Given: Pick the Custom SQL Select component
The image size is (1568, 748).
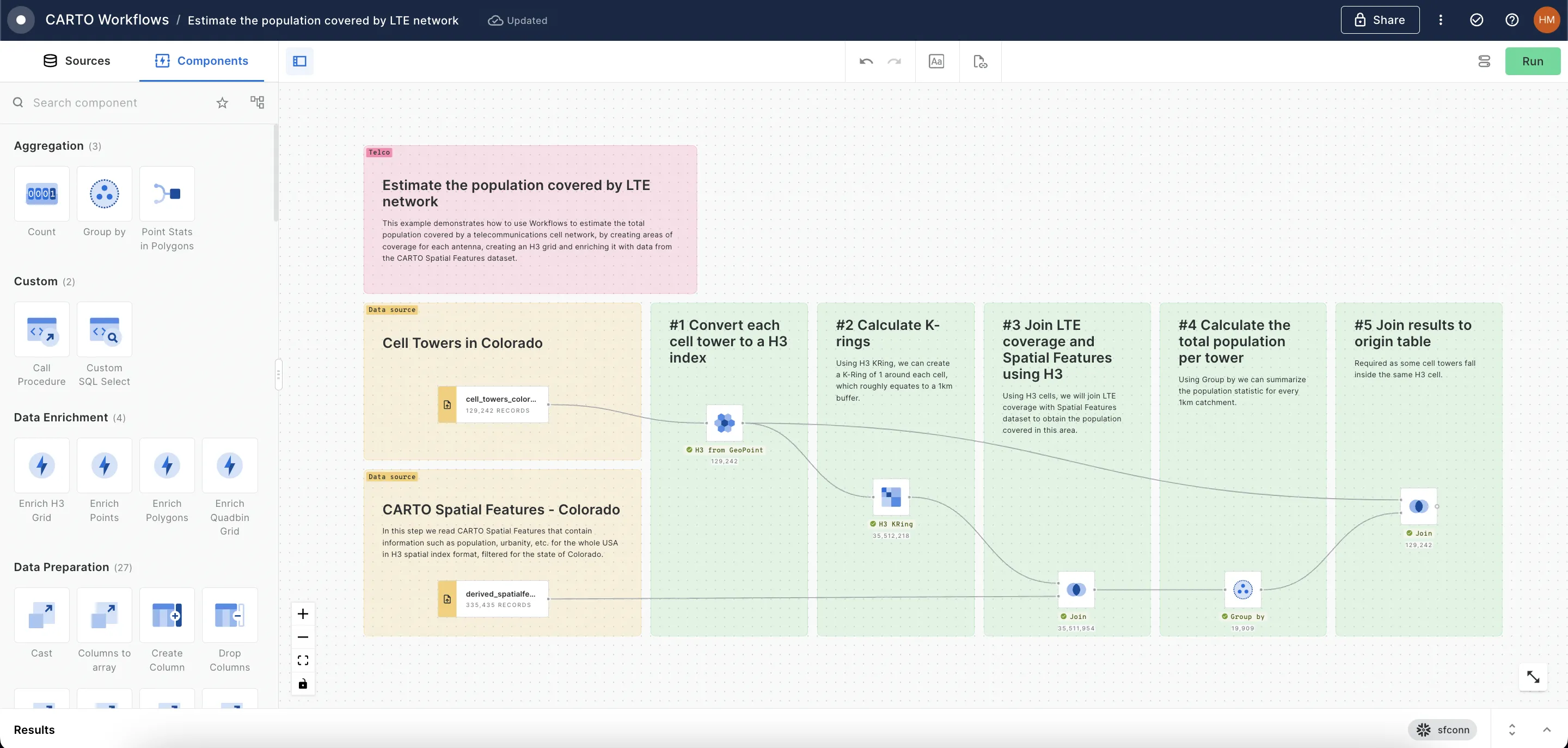Looking at the screenshot, I should tap(103, 330).
